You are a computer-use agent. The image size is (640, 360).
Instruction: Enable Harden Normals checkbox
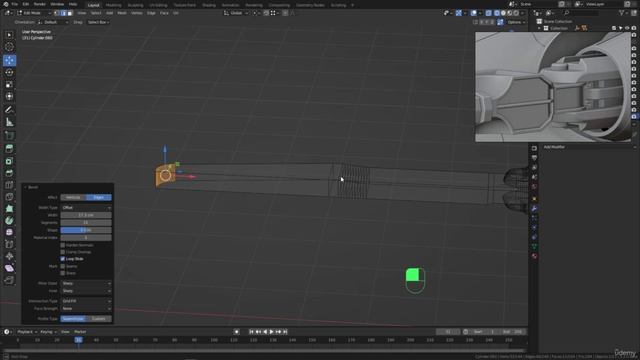tap(62, 245)
